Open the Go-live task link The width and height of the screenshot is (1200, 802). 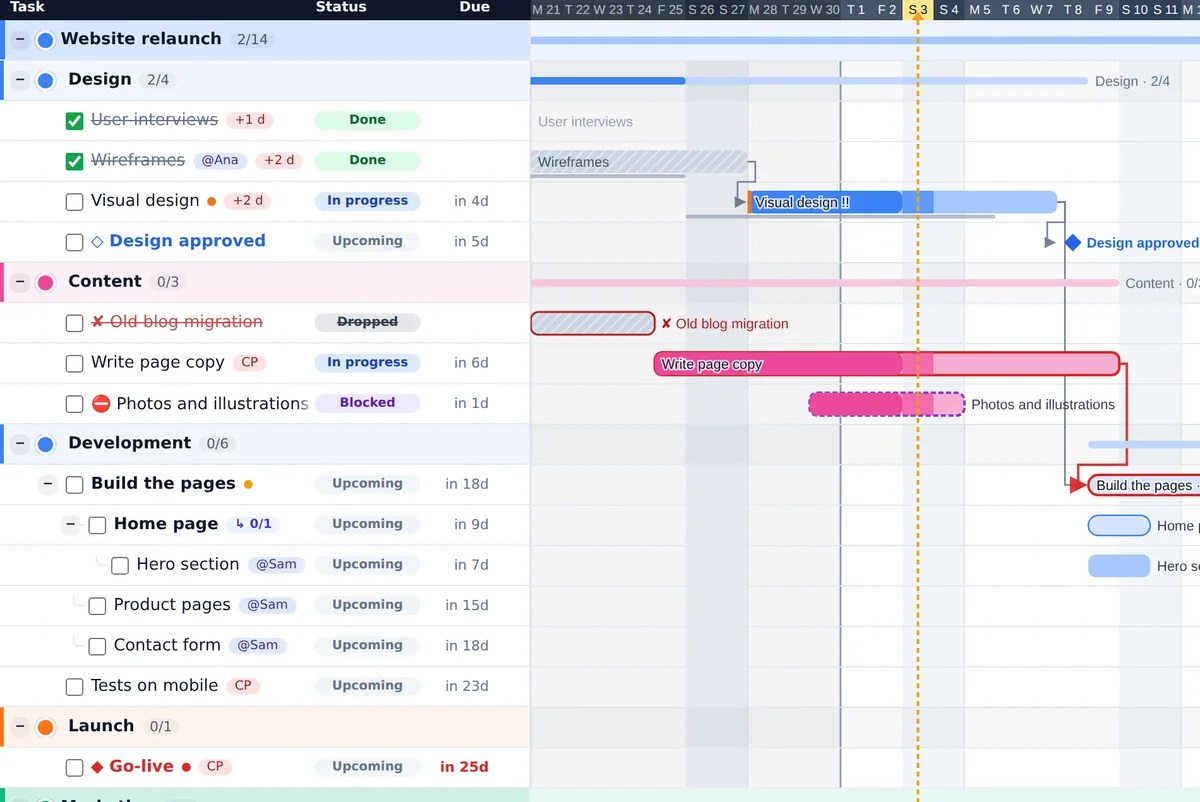coord(141,767)
